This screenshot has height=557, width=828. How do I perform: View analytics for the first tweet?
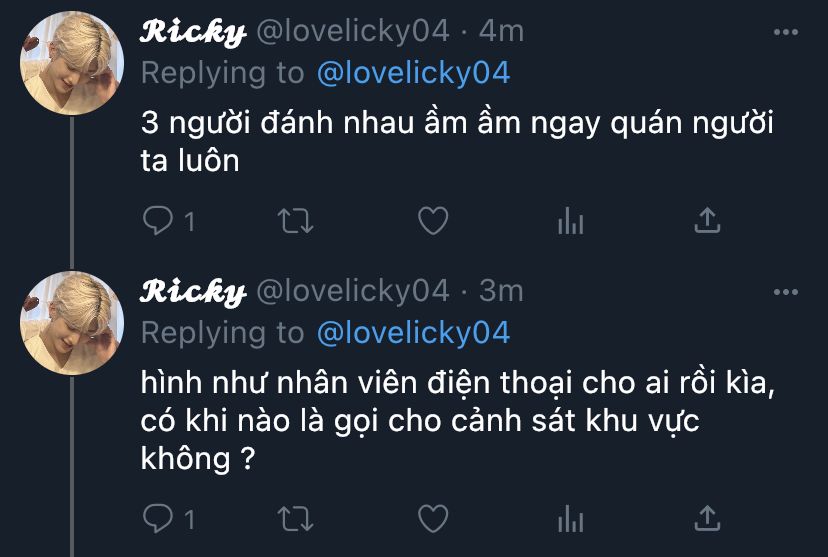[571, 221]
